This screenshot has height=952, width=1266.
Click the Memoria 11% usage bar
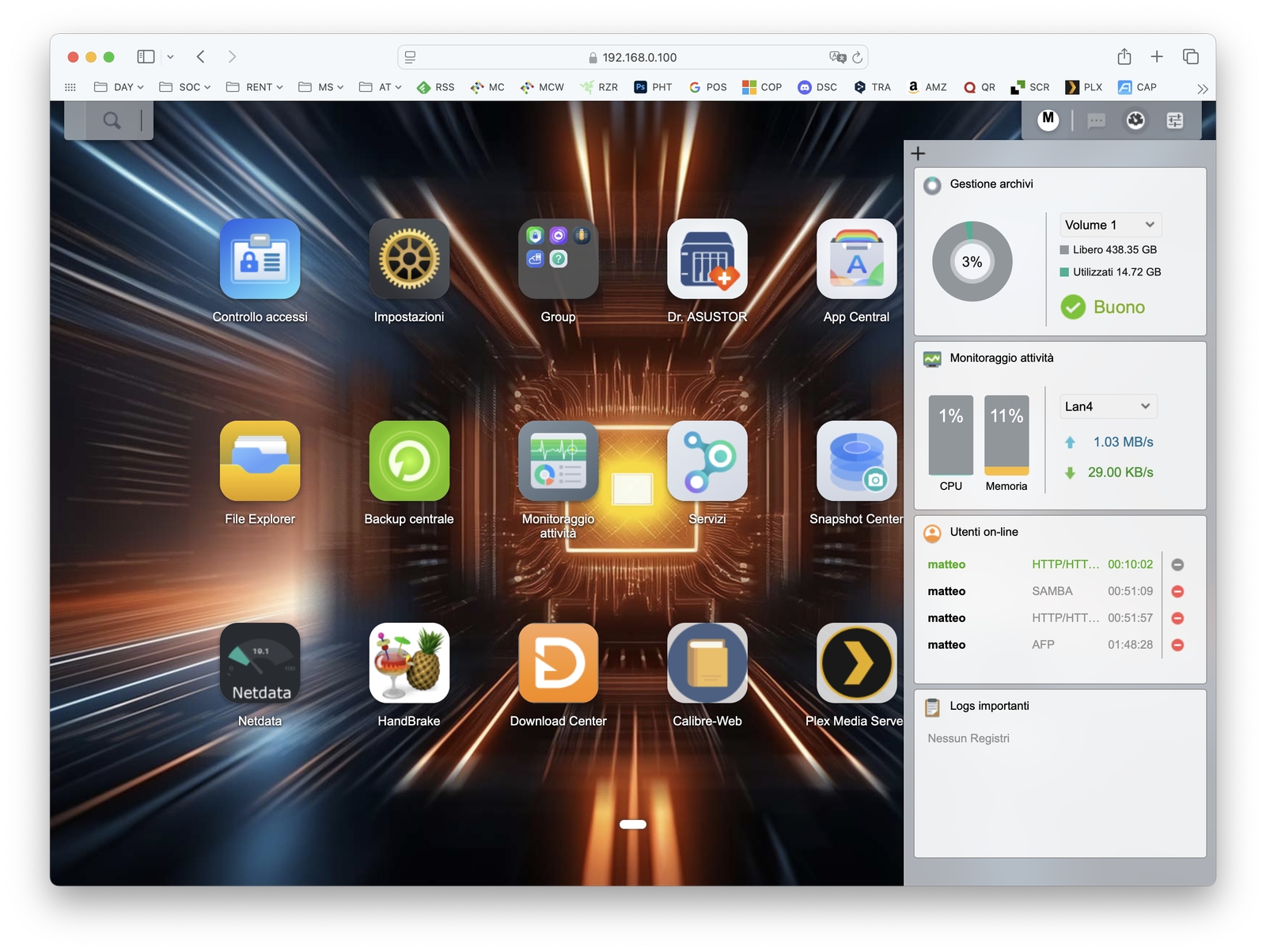[x=1006, y=435]
